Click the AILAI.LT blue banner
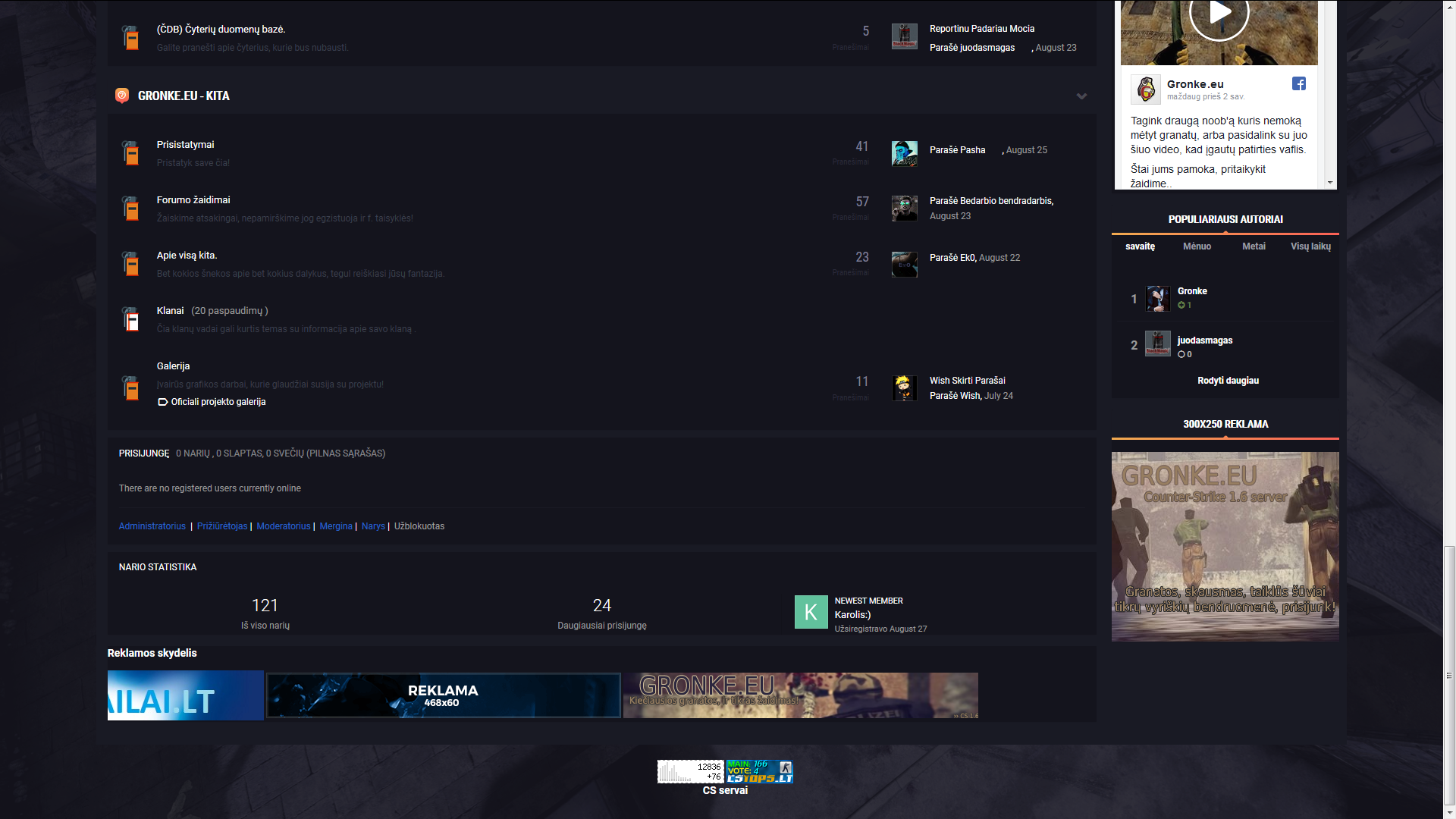This screenshot has height=819, width=1456. [x=186, y=695]
